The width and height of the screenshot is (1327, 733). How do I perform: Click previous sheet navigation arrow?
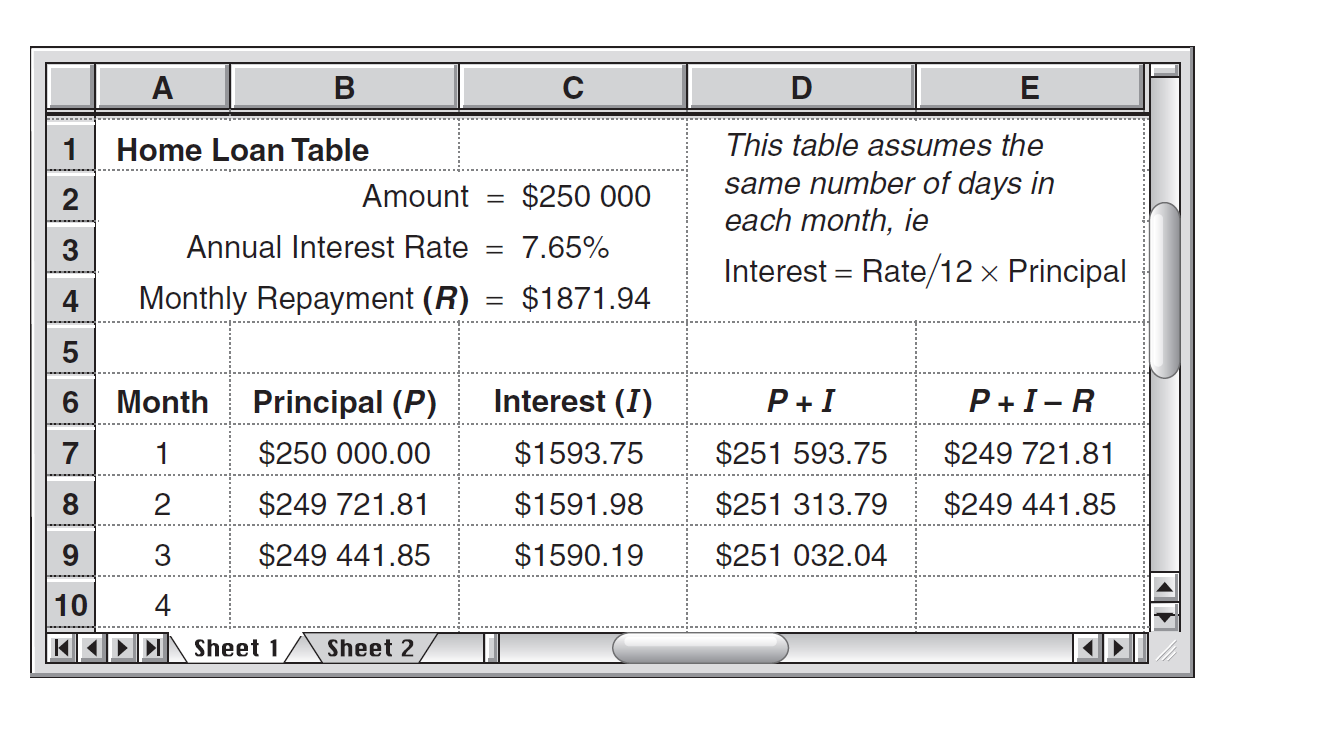(91, 649)
